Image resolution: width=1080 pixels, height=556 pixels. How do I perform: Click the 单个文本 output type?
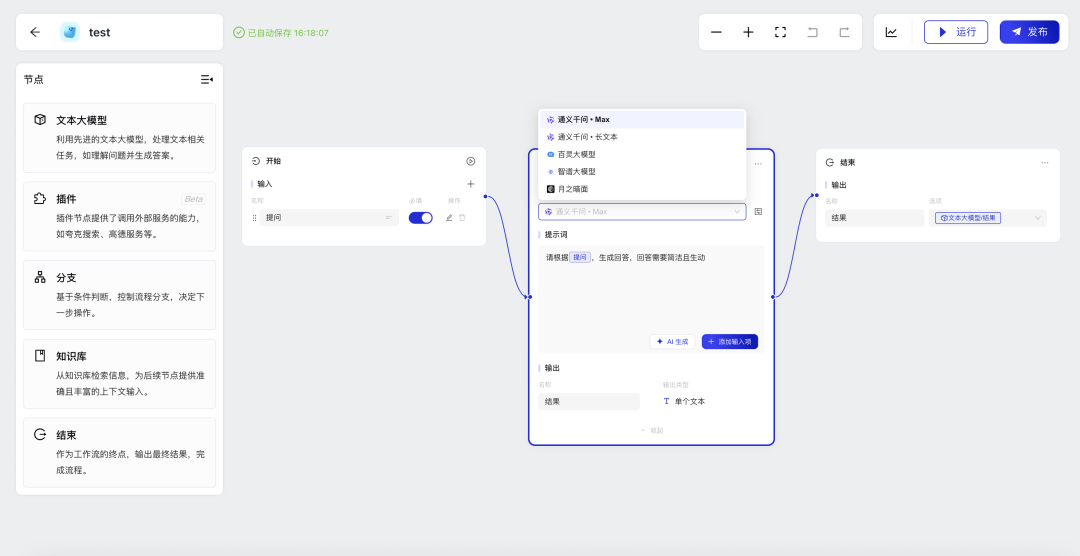pyautogui.click(x=689, y=401)
